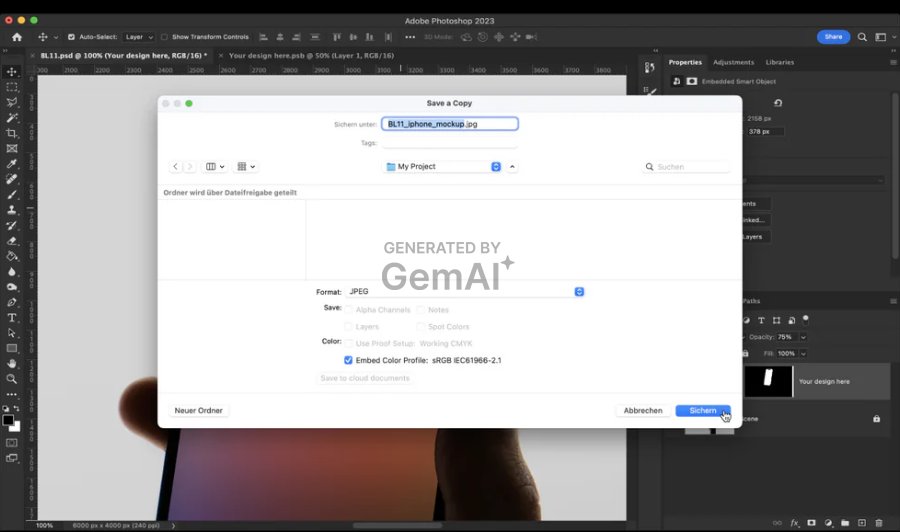The width and height of the screenshot is (900, 532).
Task: Open the workspace switcher dropdown
Action: [x=884, y=37]
